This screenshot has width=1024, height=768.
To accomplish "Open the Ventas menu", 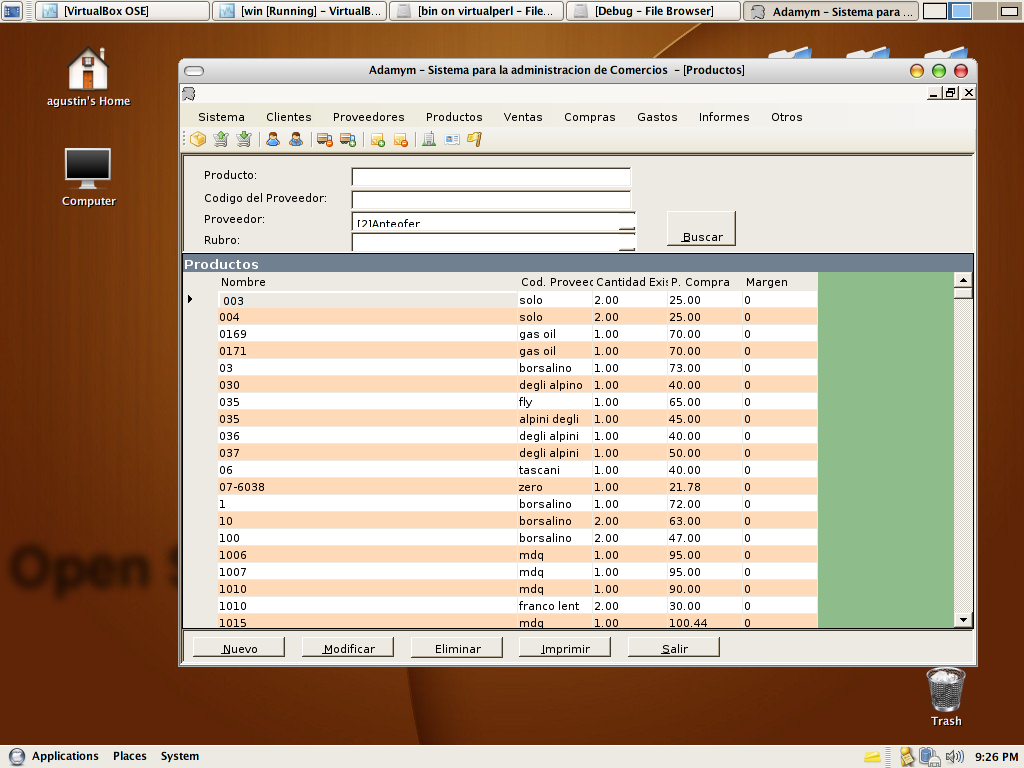I will tap(522, 117).
